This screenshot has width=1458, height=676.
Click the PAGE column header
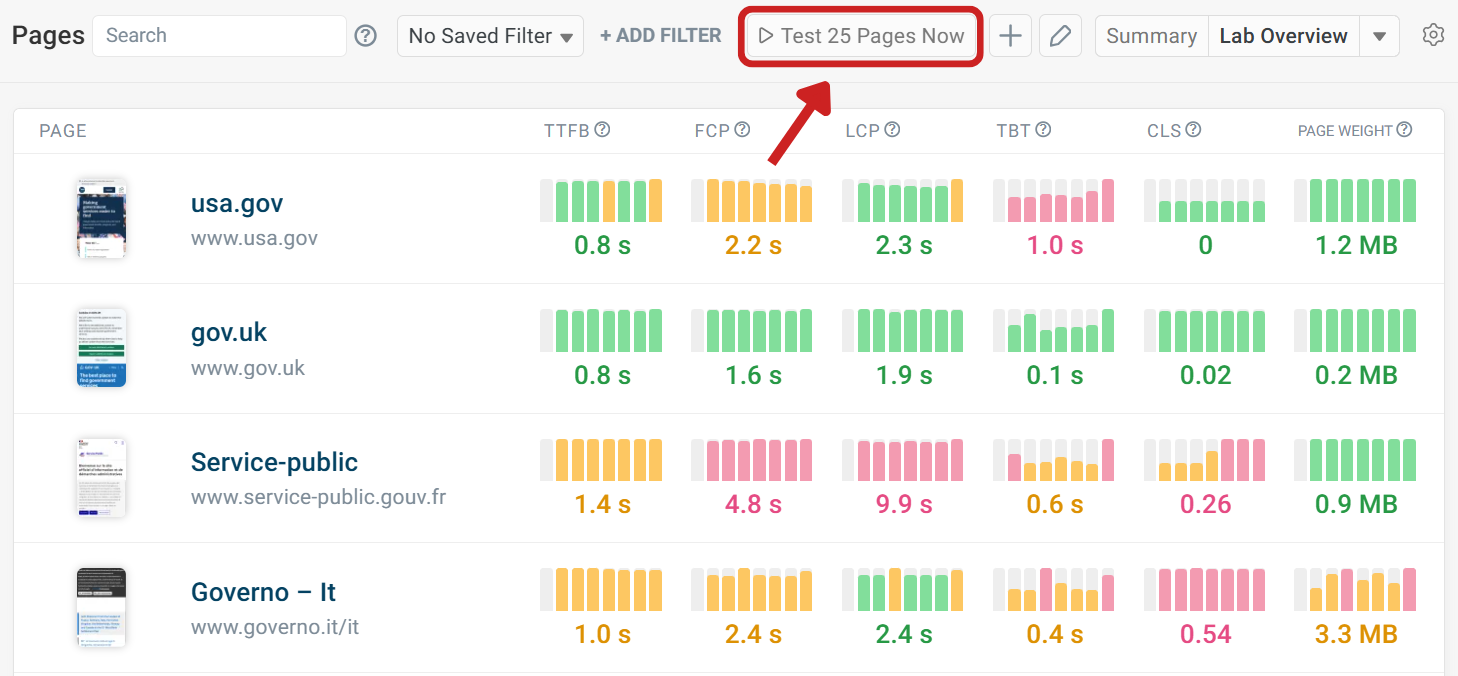click(x=63, y=131)
